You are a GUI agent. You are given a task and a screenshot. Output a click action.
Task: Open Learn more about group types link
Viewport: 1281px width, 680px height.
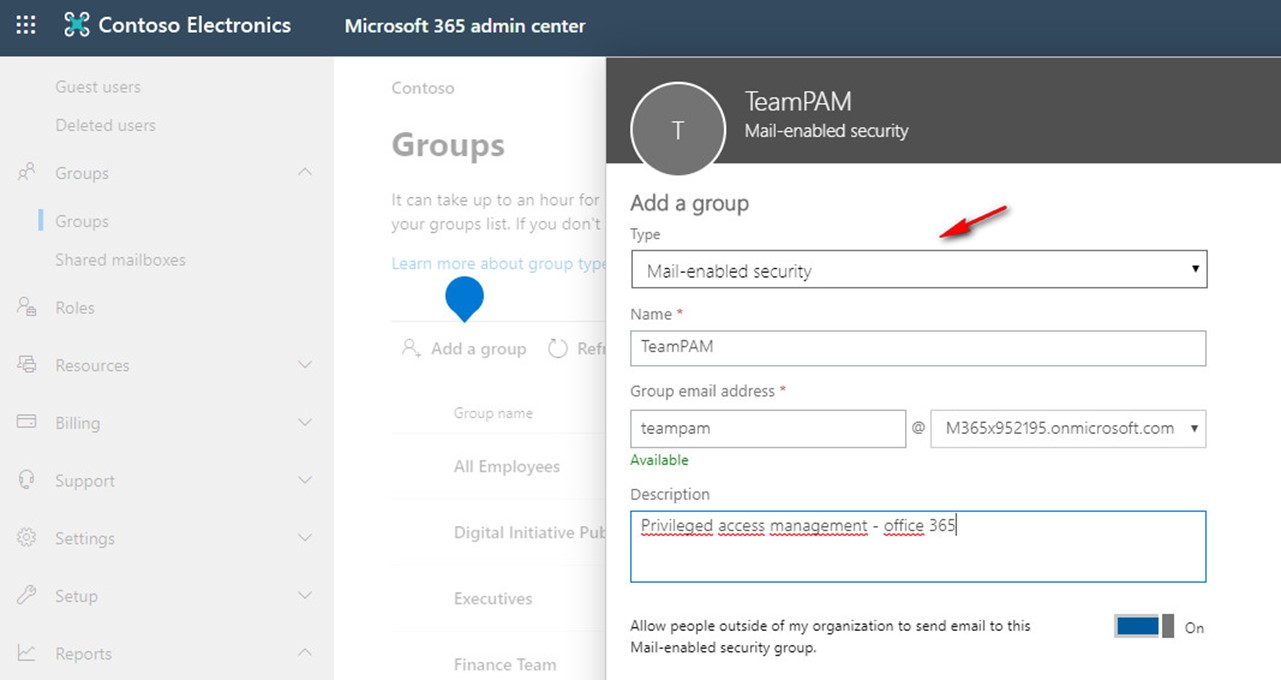[x=499, y=263]
